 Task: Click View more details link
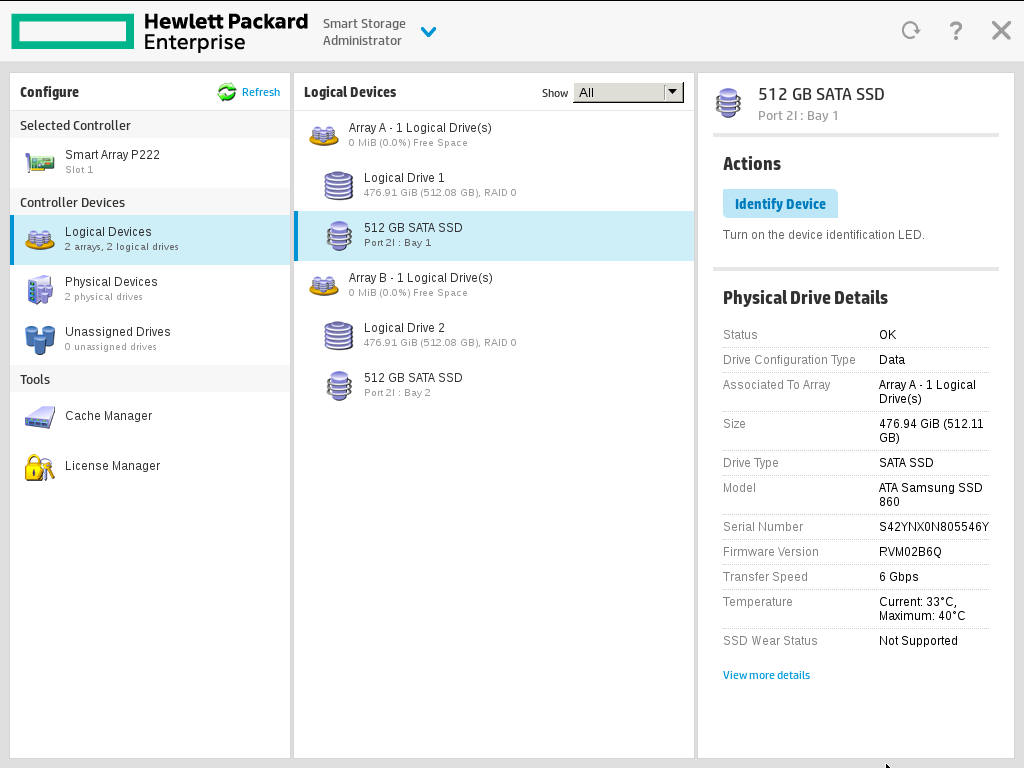tap(766, 675)
